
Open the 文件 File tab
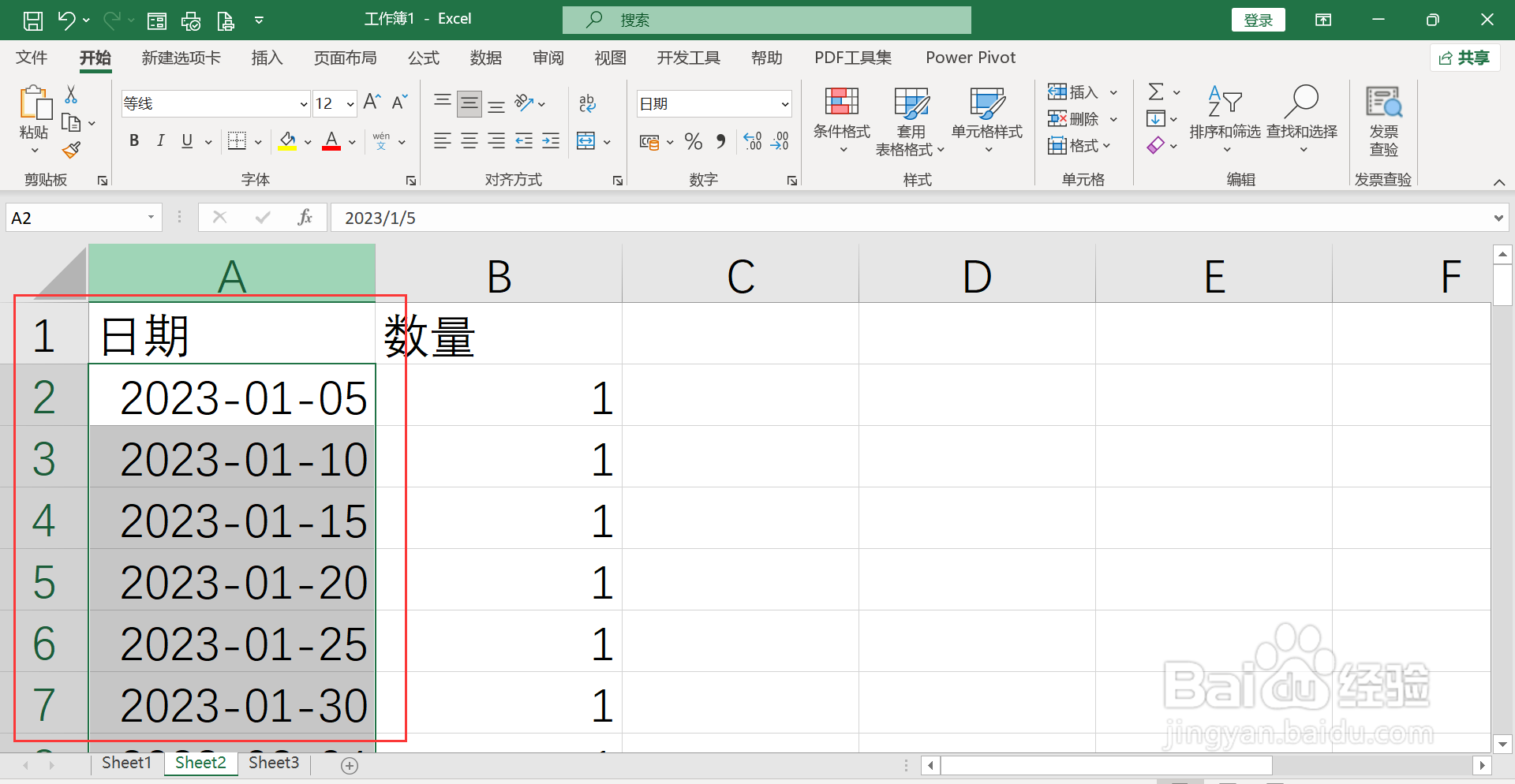point(32,58)
